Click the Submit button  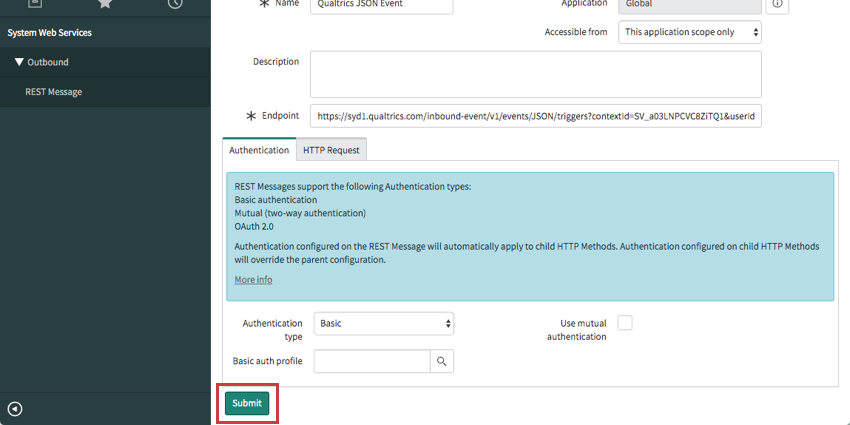(x=247, y=404)
